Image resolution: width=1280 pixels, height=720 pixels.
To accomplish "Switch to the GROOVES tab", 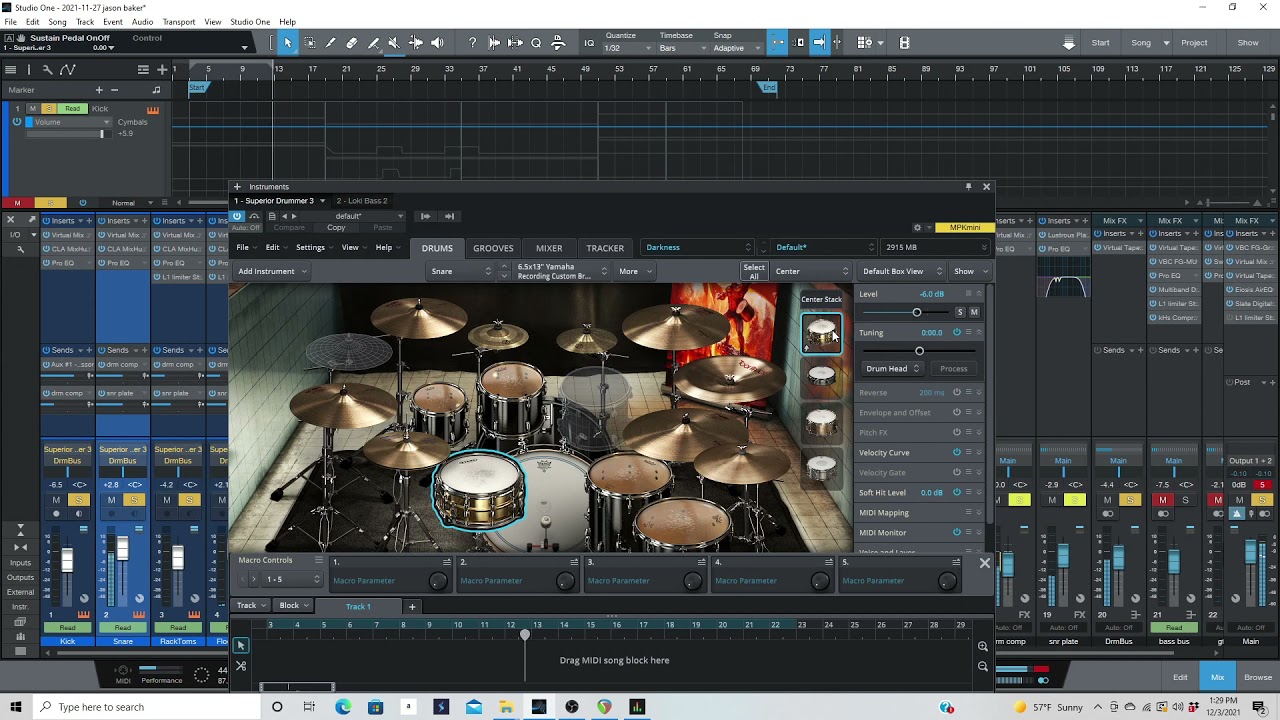I will pyautogui.click(x=493, y=248).
